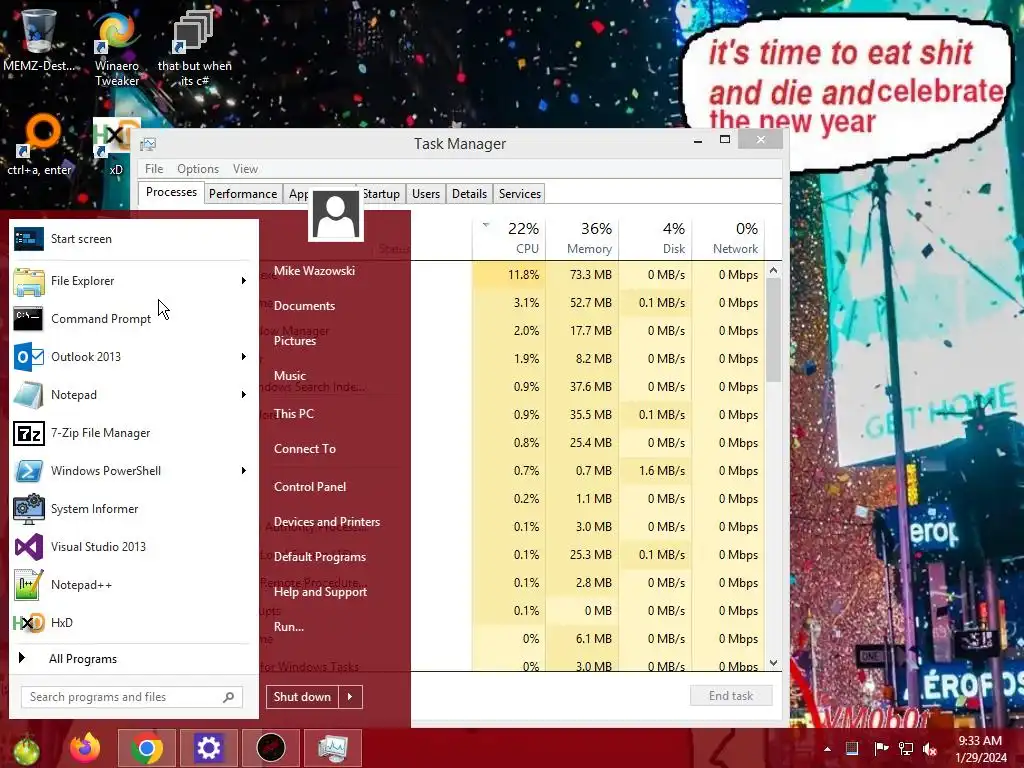Click the sort arrow above CPU column

click(x=486, y=225)
